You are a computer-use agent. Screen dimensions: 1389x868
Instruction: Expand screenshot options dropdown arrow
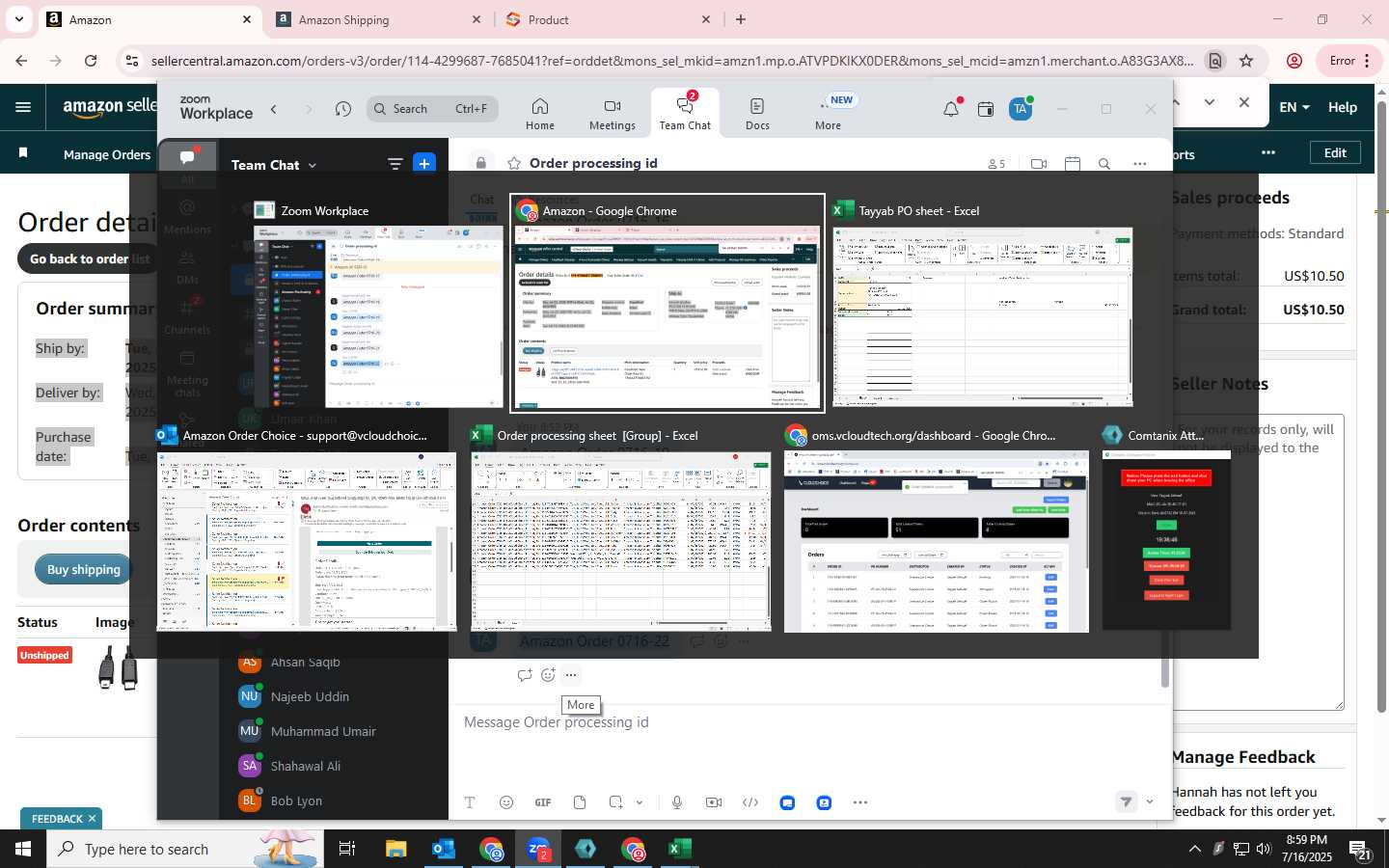point(640,802)
